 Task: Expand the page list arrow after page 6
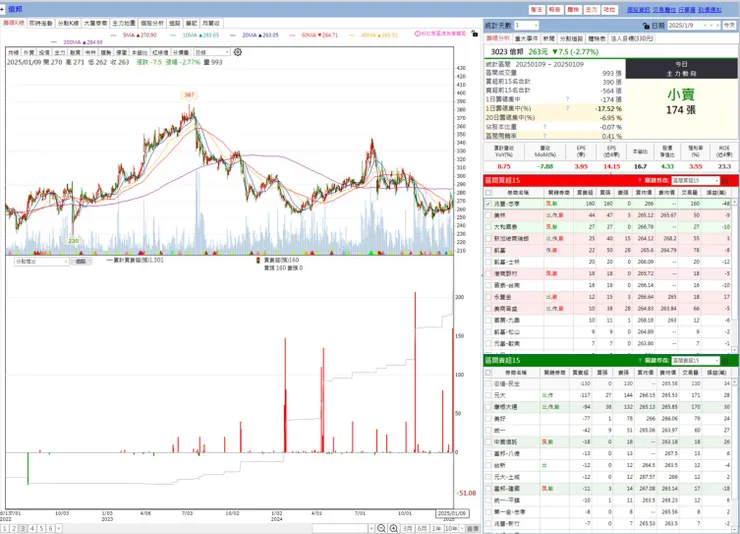point(59,528)
